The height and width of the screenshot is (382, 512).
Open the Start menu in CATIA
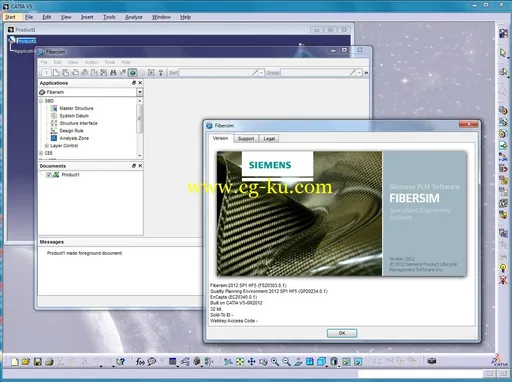(x=10, y=17)
